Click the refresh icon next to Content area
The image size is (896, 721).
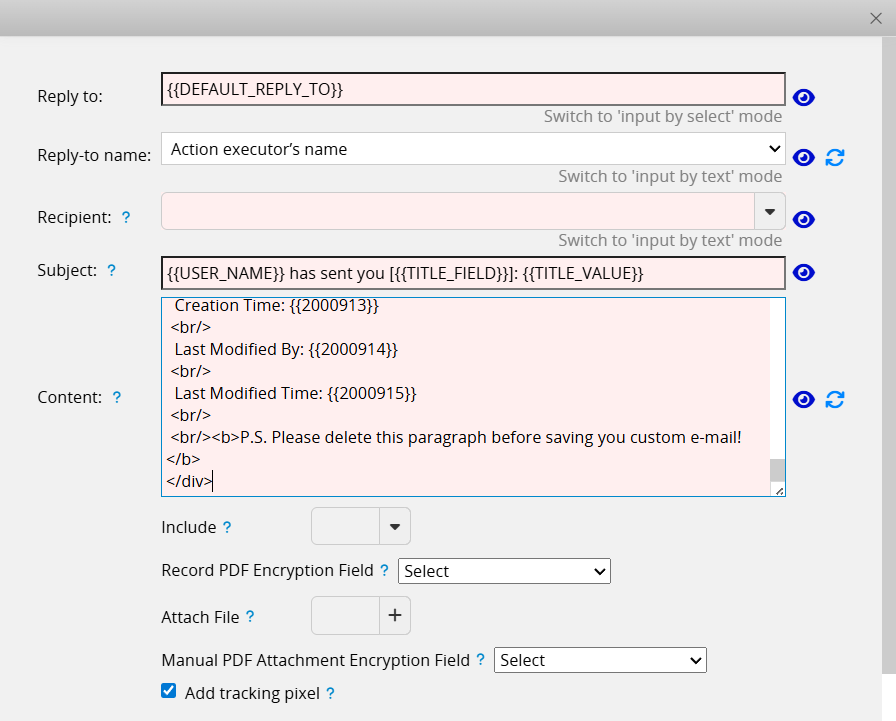pyautogui.click(x=835, y=400)
